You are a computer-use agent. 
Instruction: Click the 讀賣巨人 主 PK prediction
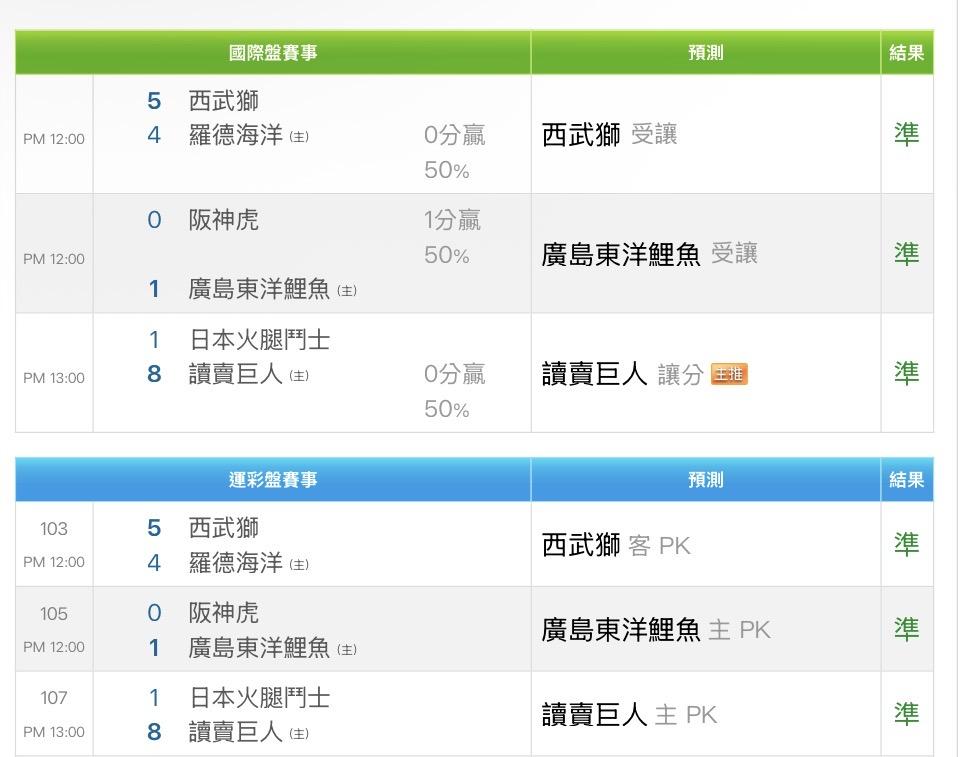630,715
